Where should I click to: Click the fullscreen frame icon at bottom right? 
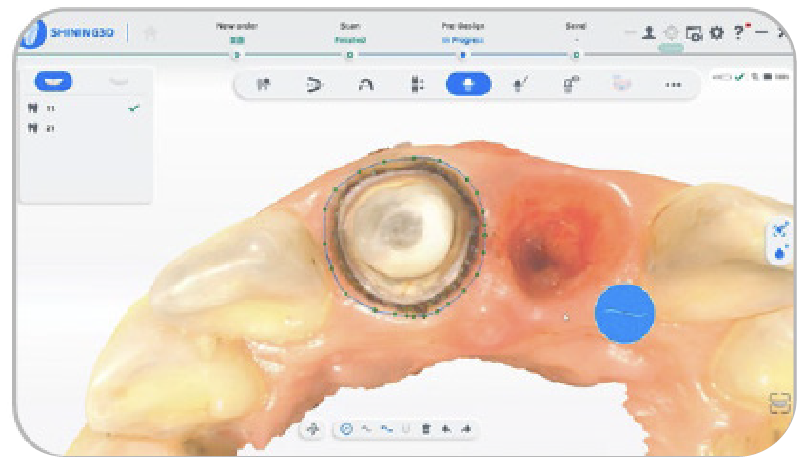(779, 403)
